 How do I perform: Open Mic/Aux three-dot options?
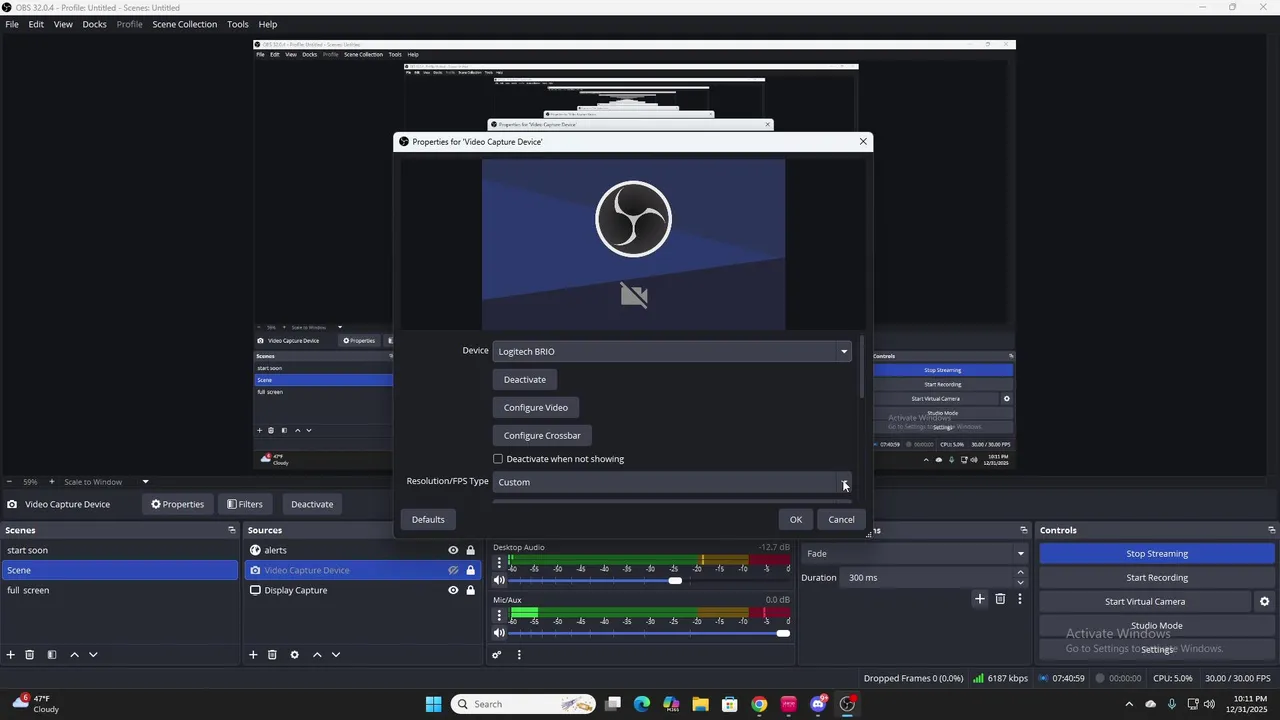point(499,615)
